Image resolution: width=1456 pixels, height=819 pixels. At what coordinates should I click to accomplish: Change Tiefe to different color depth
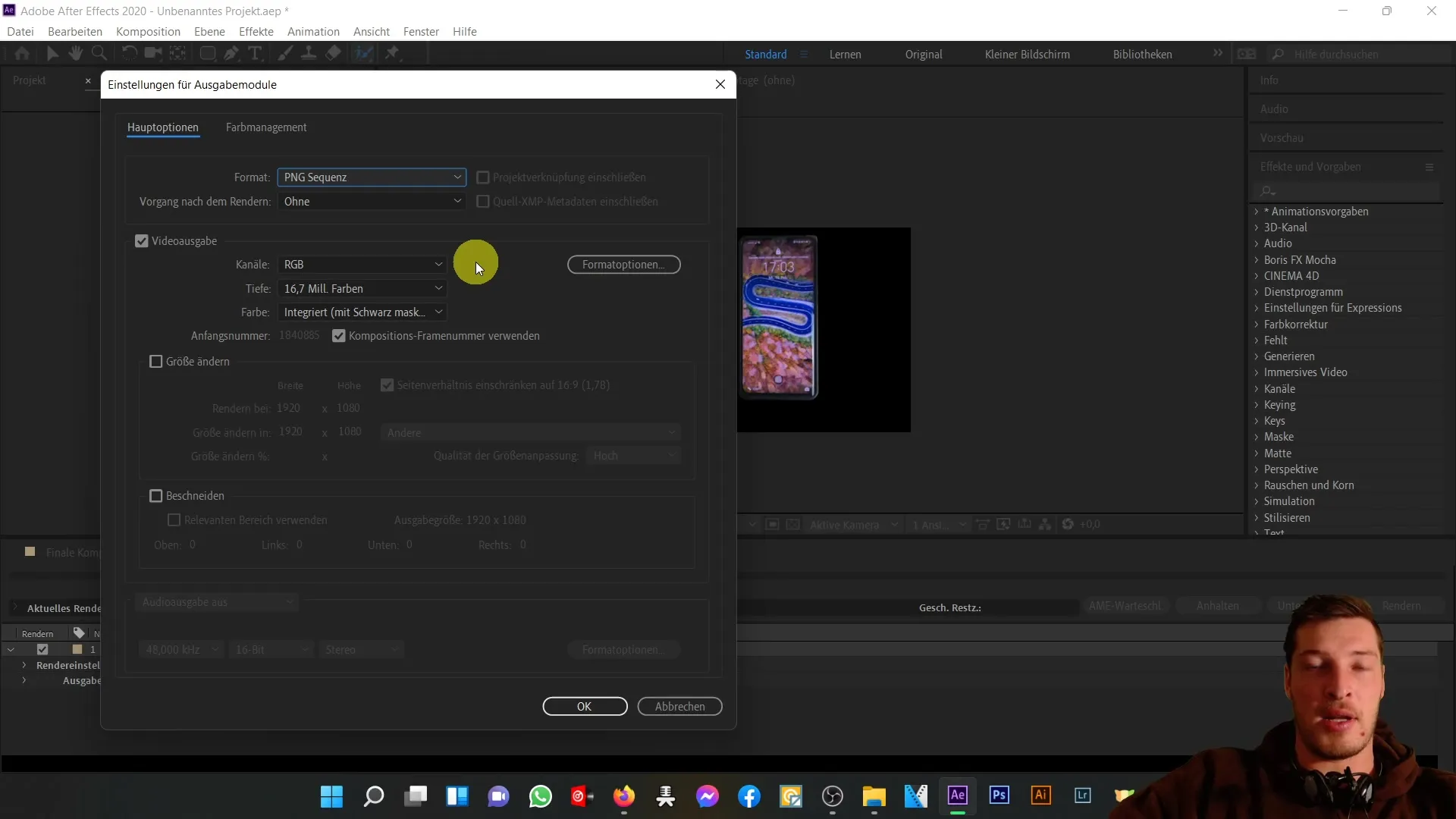360,288
